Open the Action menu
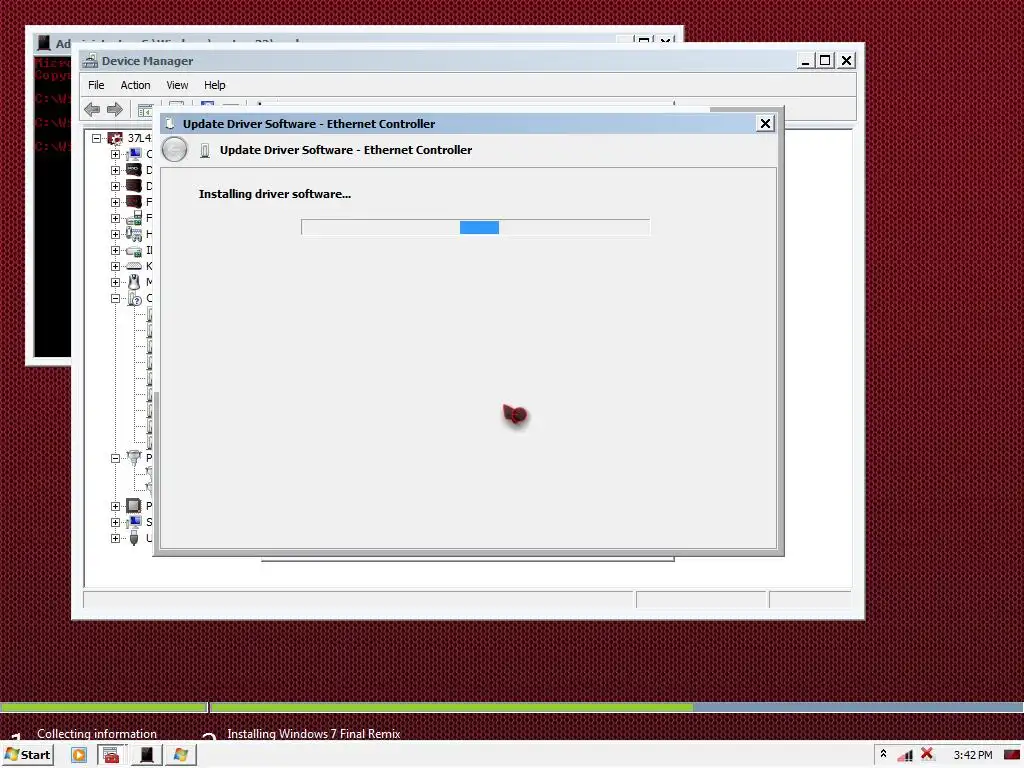The height and width of the screenshot is (768, 1024). point(135,85)
